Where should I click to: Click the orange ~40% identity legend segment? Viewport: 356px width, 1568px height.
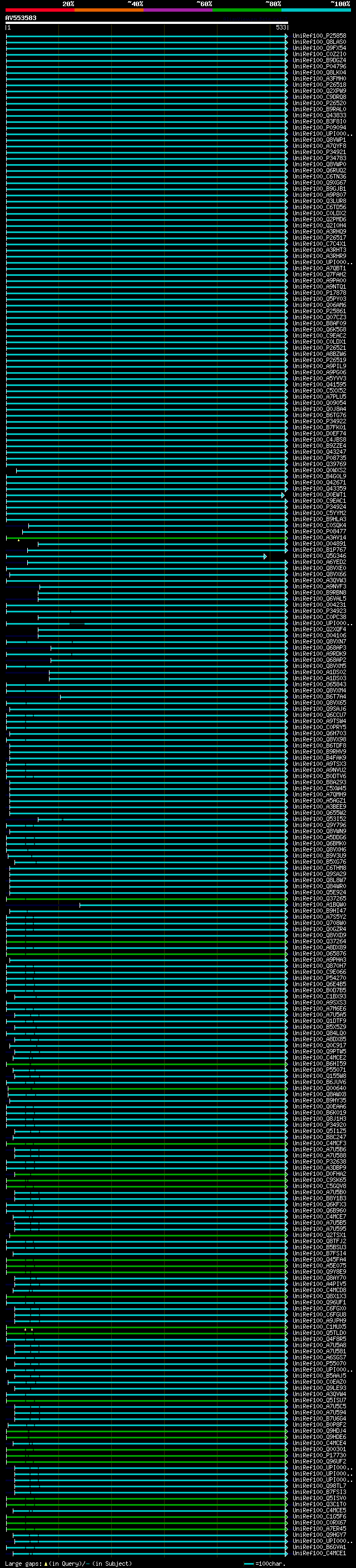pyautogui.click(x=109, y=11)
